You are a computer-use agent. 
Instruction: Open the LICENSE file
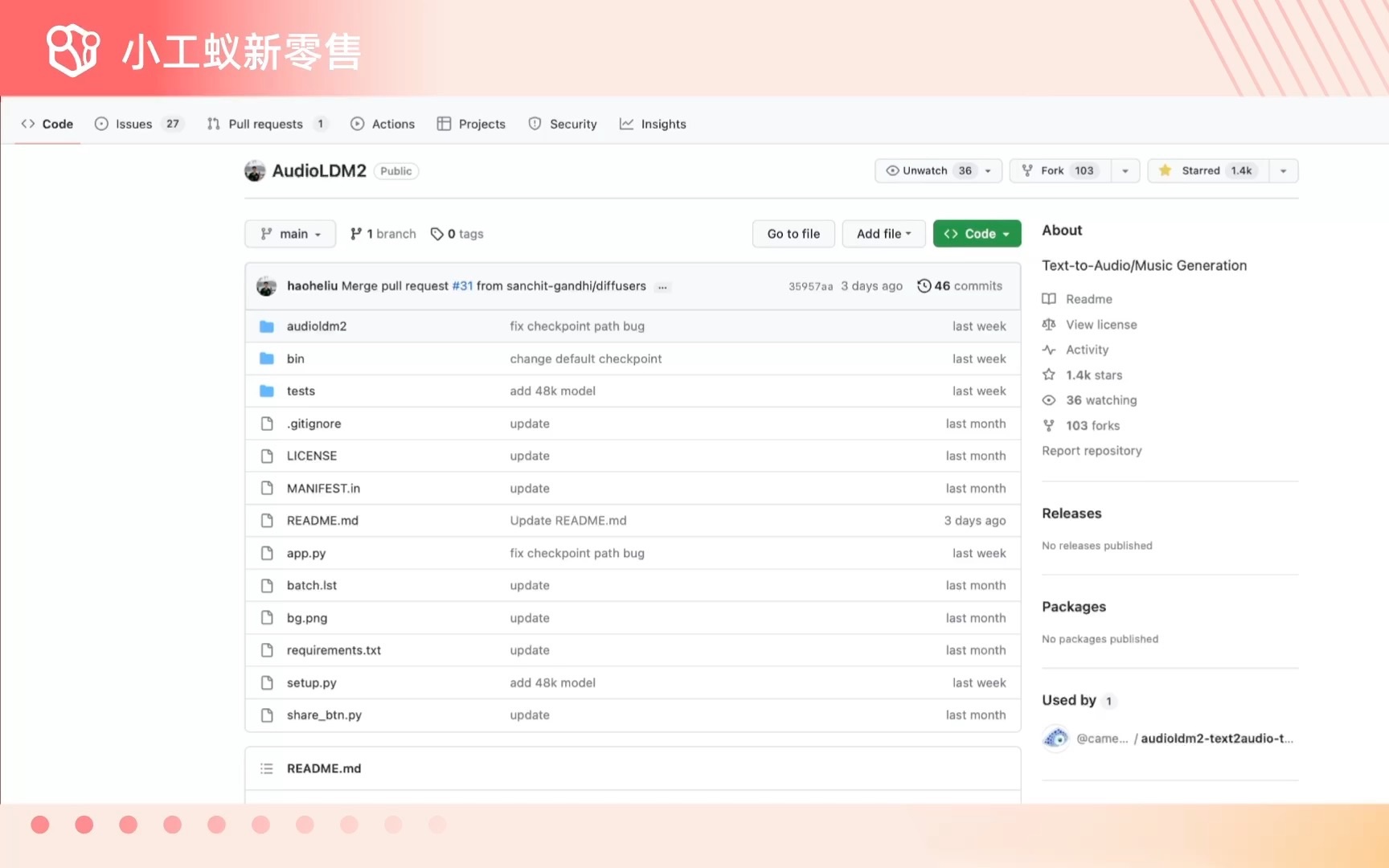coord(312,456)
